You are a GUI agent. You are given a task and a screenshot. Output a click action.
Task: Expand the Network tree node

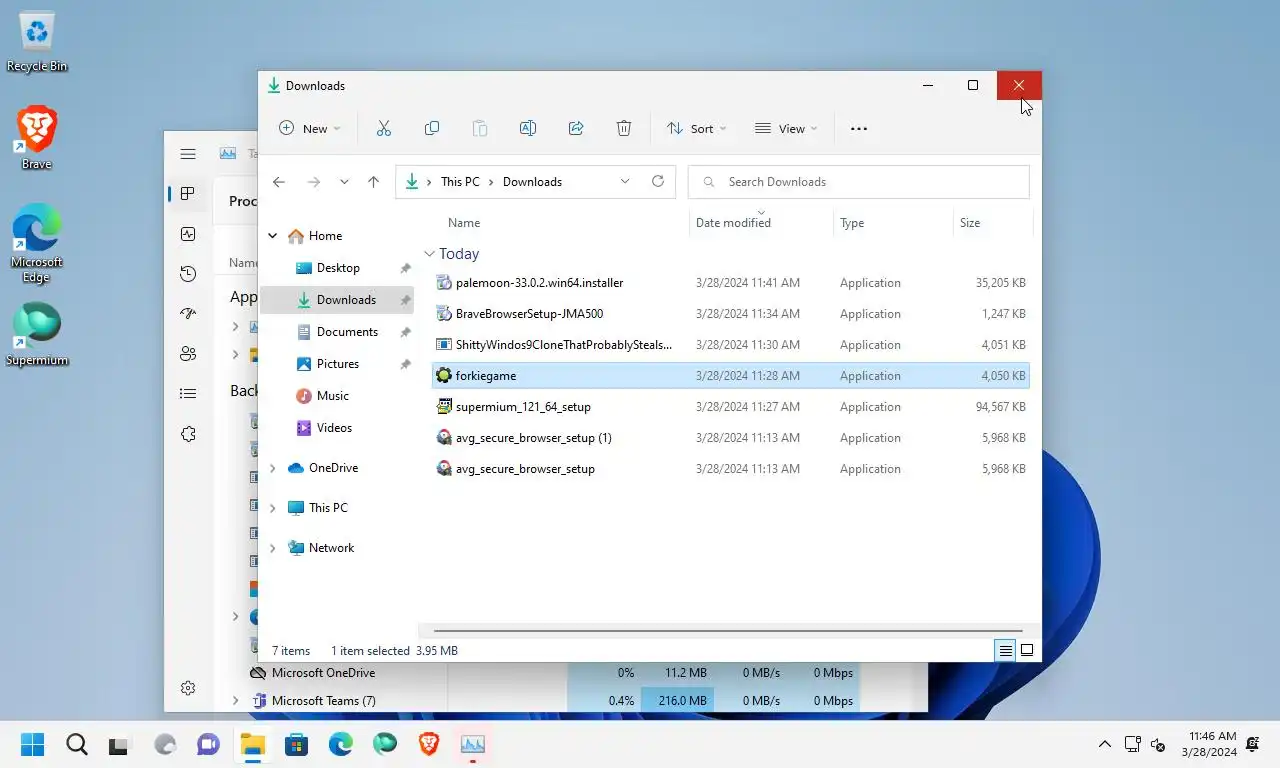click(x=272, y=548)
